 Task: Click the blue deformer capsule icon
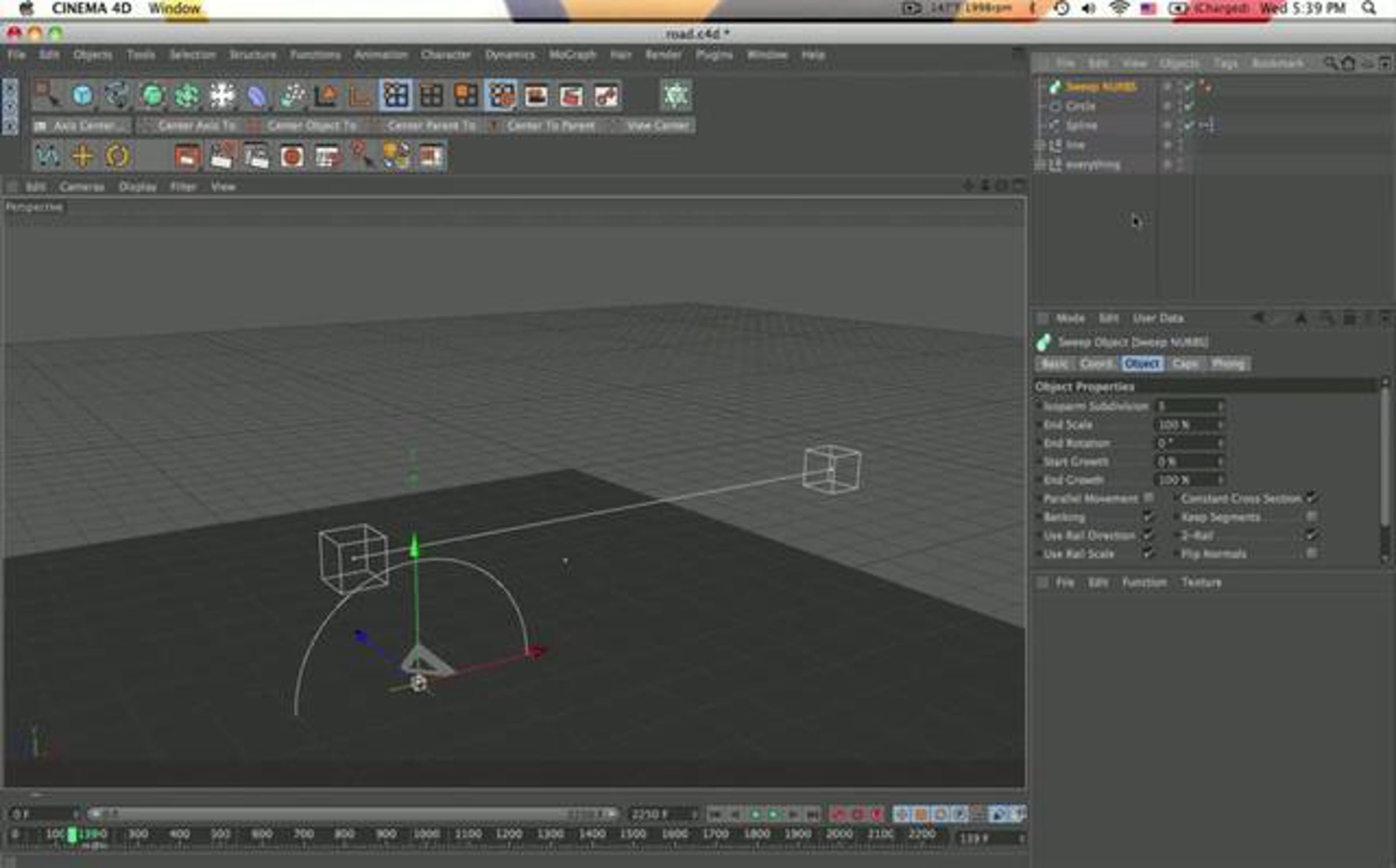(x=257, y=95)
